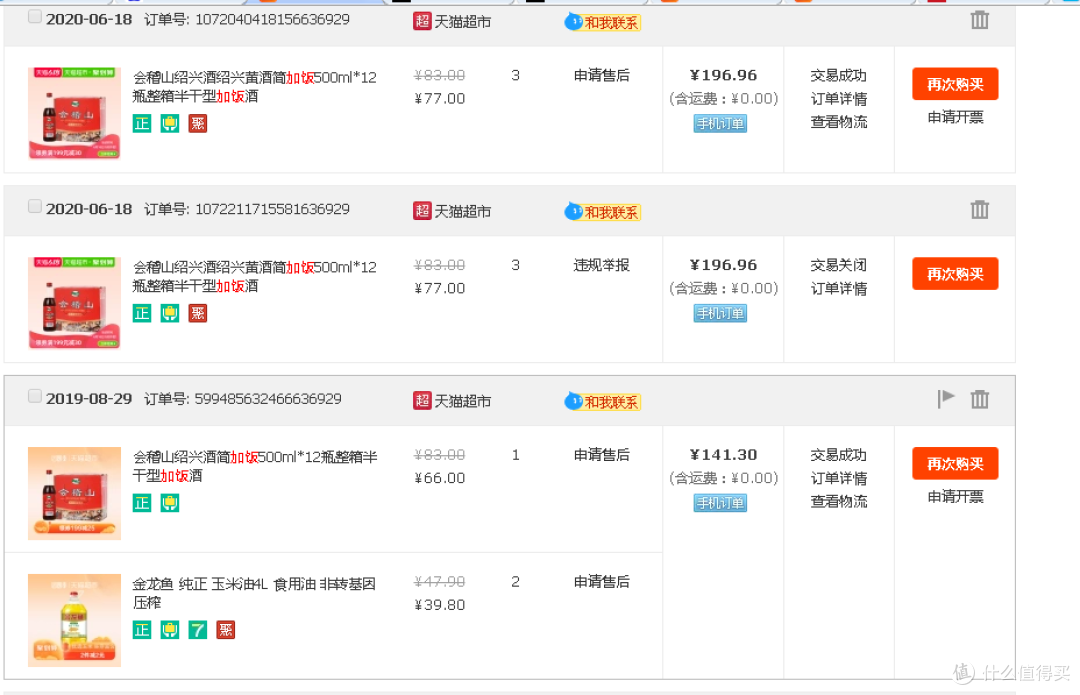Open wine product title in order 1072040418156636929
The height and width of the screenshot is (695, 1080).
pyautogui.click(x=255, y=87)
